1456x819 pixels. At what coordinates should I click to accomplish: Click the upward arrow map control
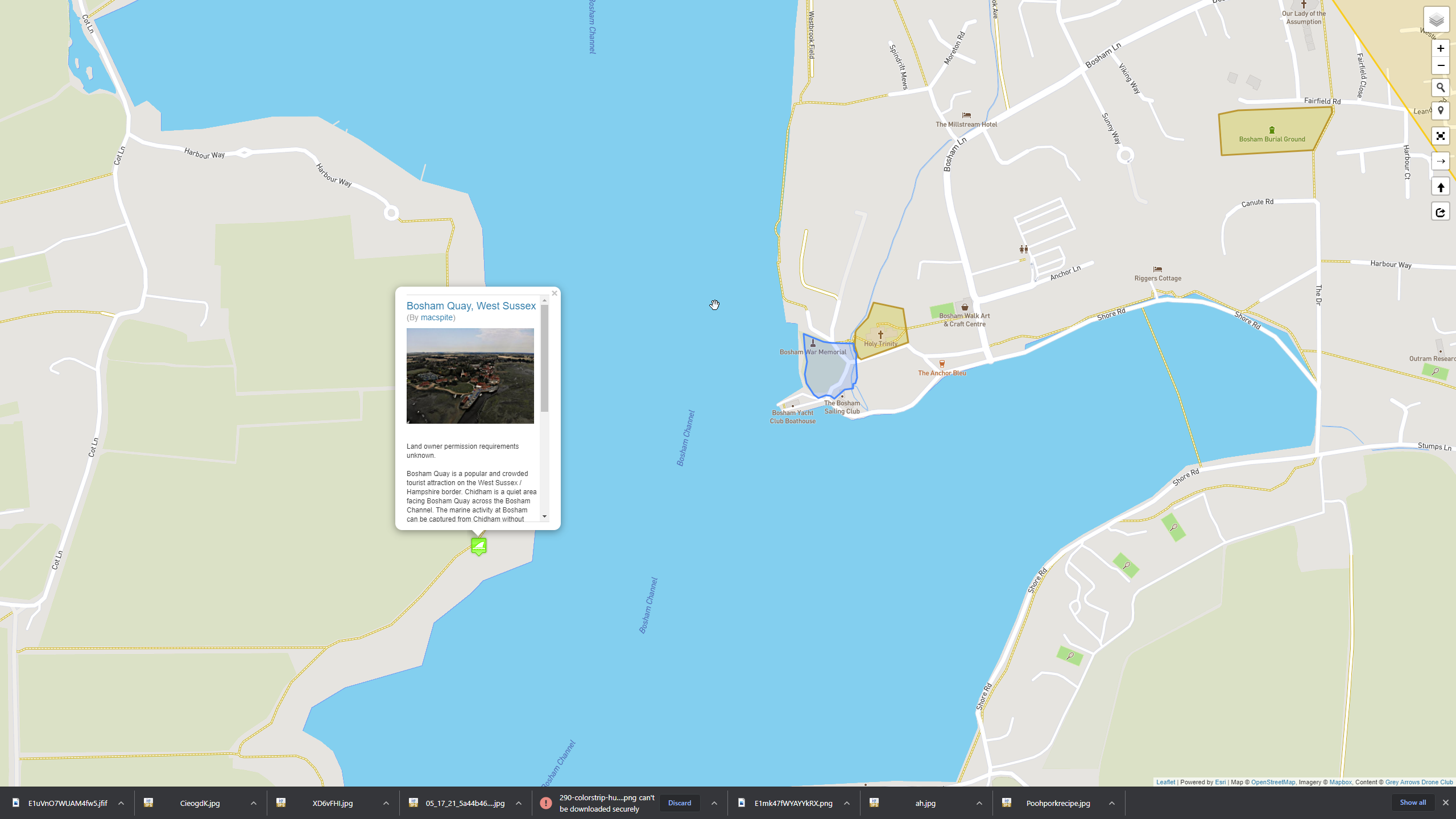[1440, 187]
